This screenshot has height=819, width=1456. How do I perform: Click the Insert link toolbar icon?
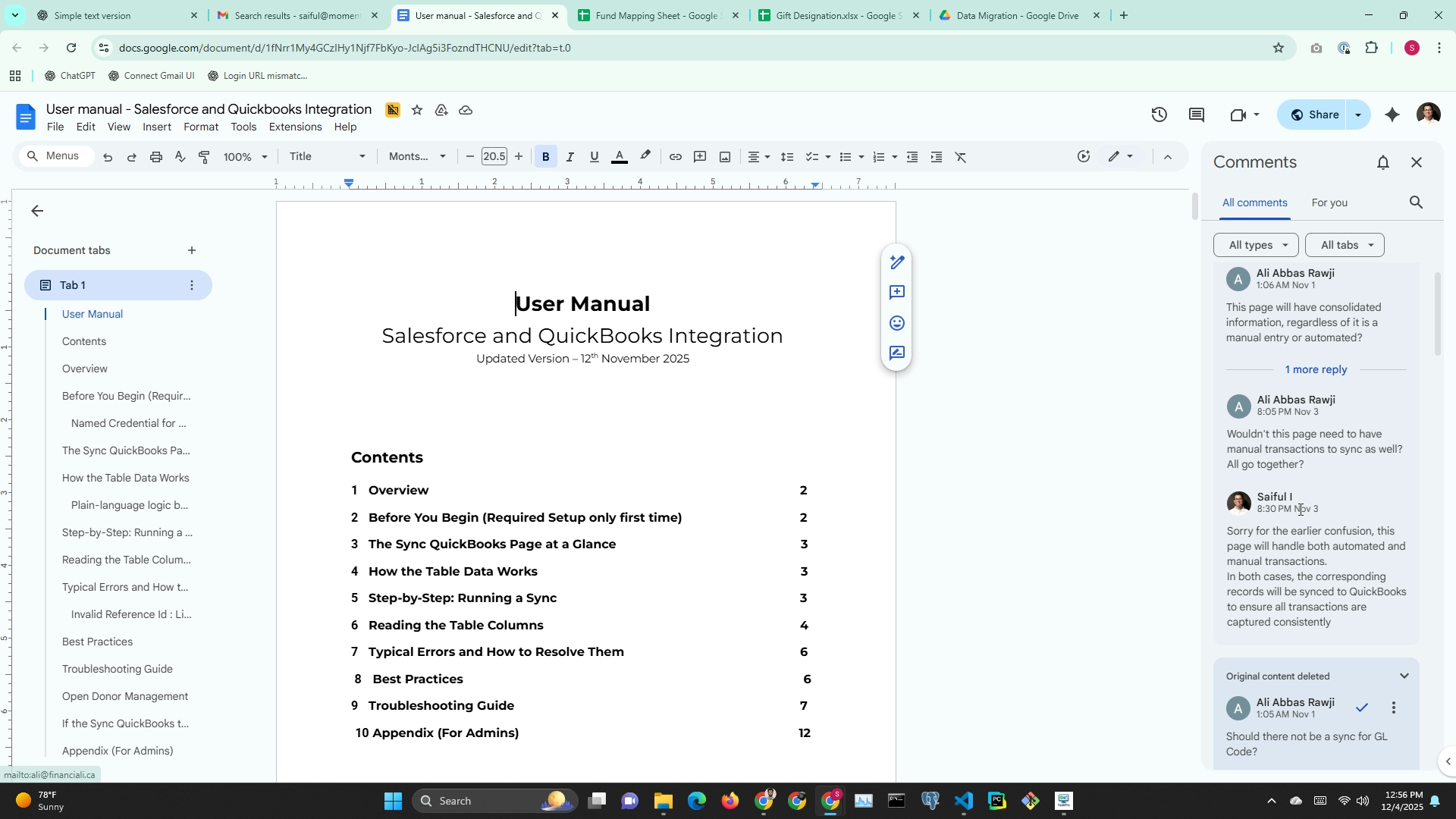click(675, 157)
